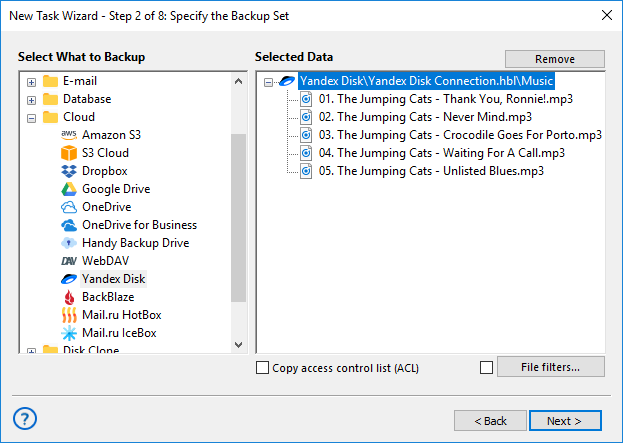Click the Amazon S3 plugin icon
The image size is (623, 443).
point(69,135)
